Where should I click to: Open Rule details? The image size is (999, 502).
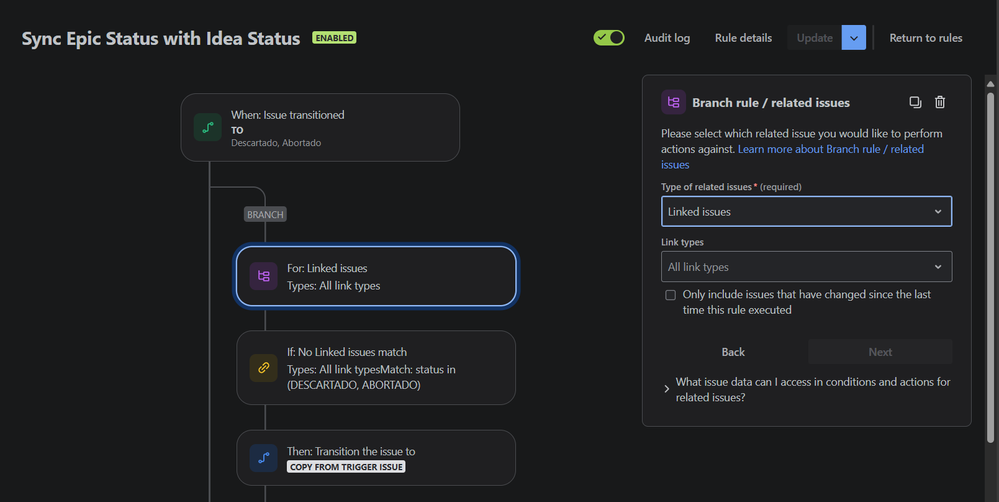tap(743, 38)
